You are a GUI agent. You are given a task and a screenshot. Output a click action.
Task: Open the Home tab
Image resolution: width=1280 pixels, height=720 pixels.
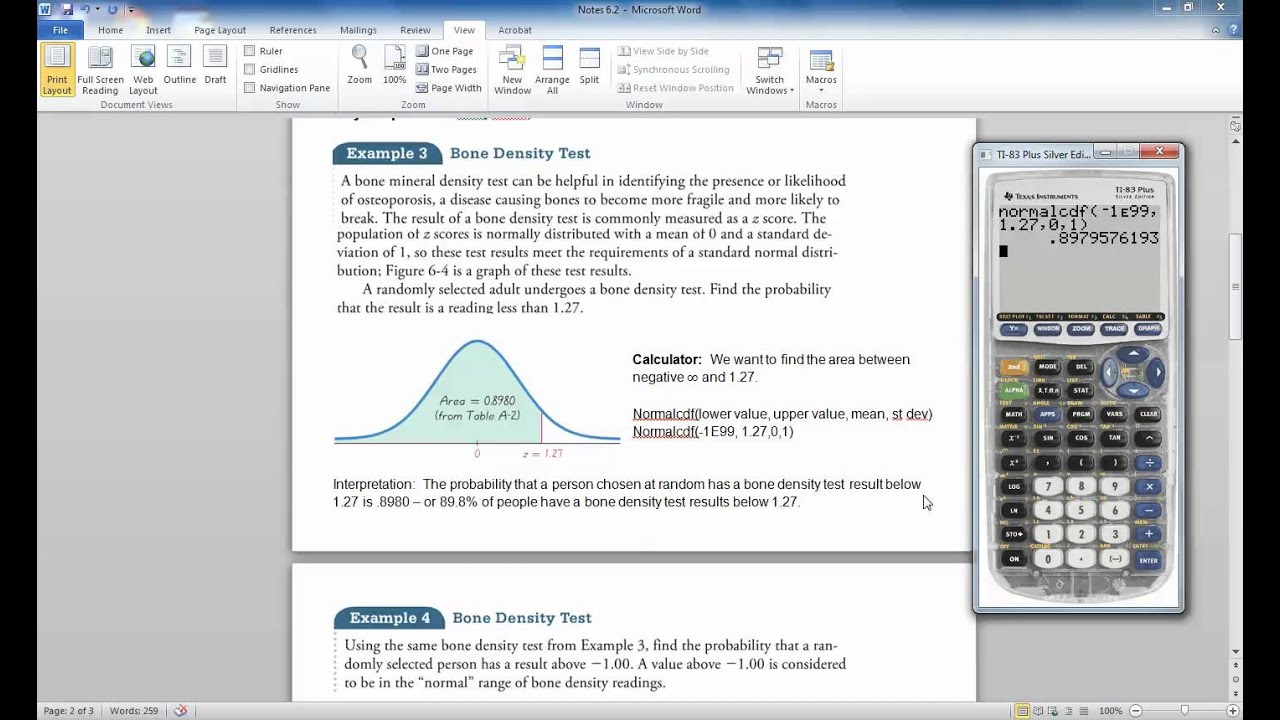[x=110, y=30]
